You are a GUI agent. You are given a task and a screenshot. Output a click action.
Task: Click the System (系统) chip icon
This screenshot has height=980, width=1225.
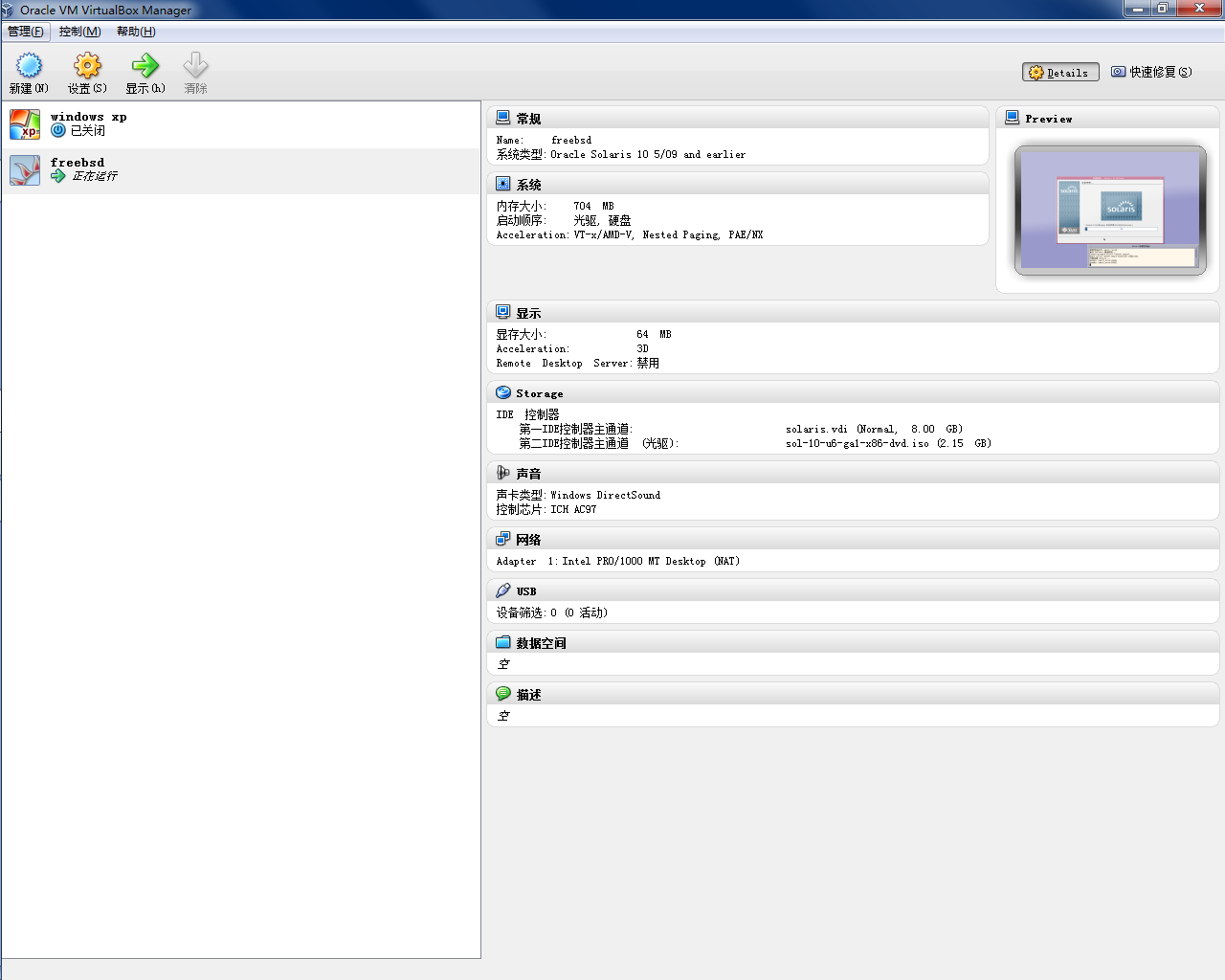pos(503,184)
